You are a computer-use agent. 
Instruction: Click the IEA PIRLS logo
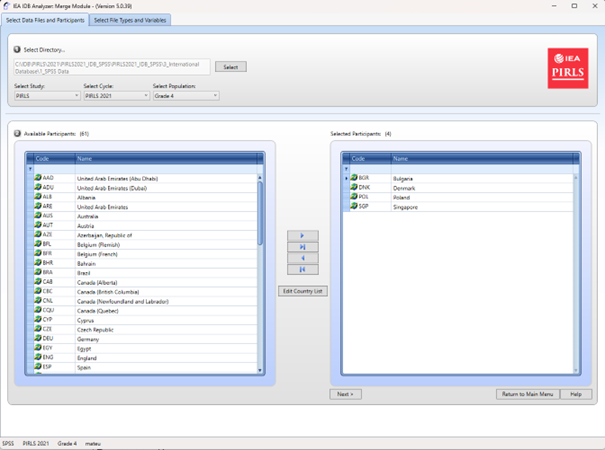(x=567, y=68)
